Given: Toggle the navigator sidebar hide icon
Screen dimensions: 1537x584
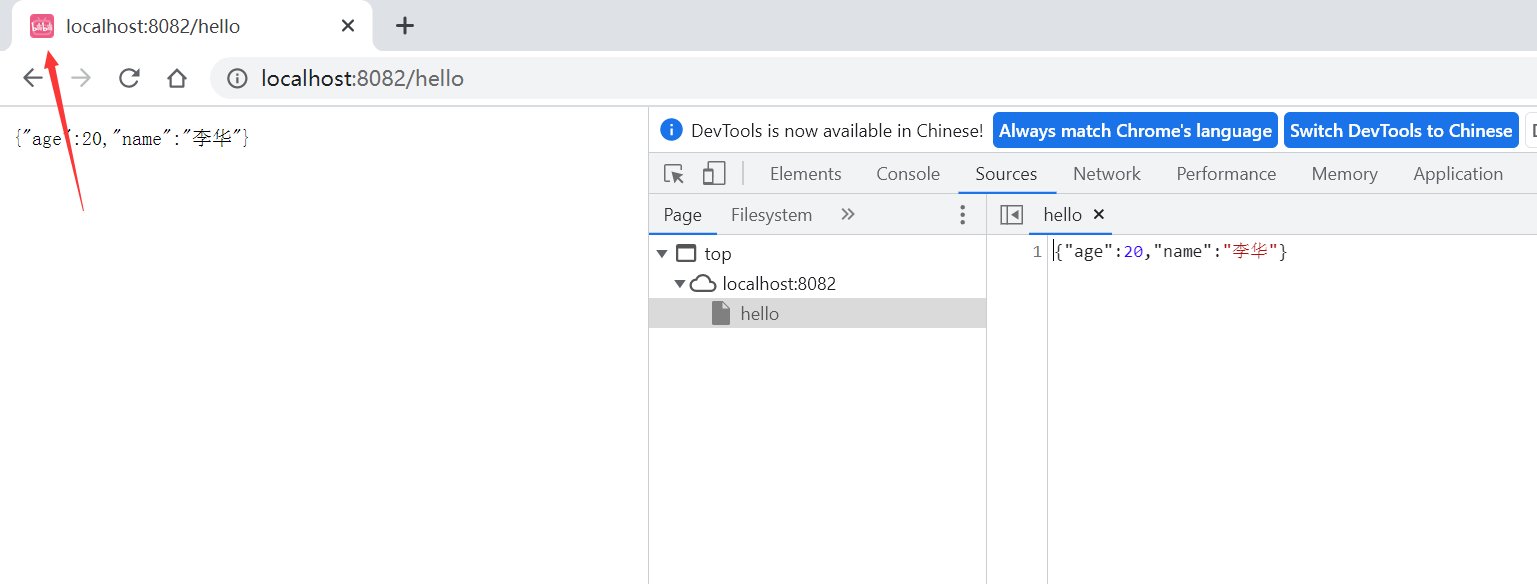Looking at the screenshot, I should tap(1011, 215).
